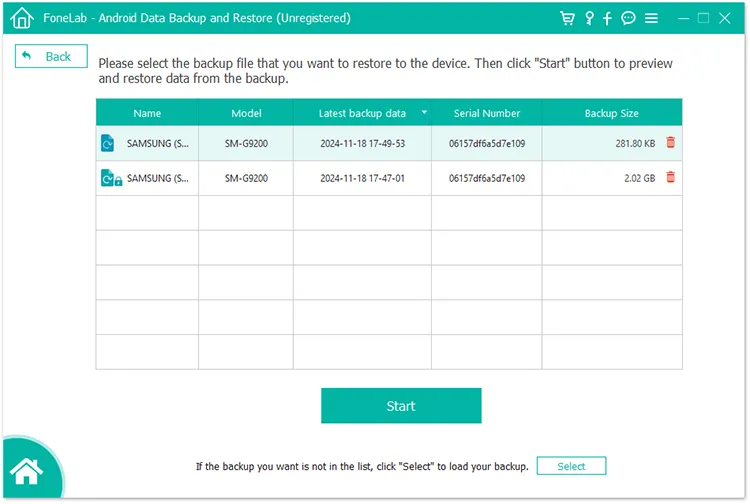Click serial number in the 281.80 KB row
This screenshot has width=750, height=504.
coord(487,143)
